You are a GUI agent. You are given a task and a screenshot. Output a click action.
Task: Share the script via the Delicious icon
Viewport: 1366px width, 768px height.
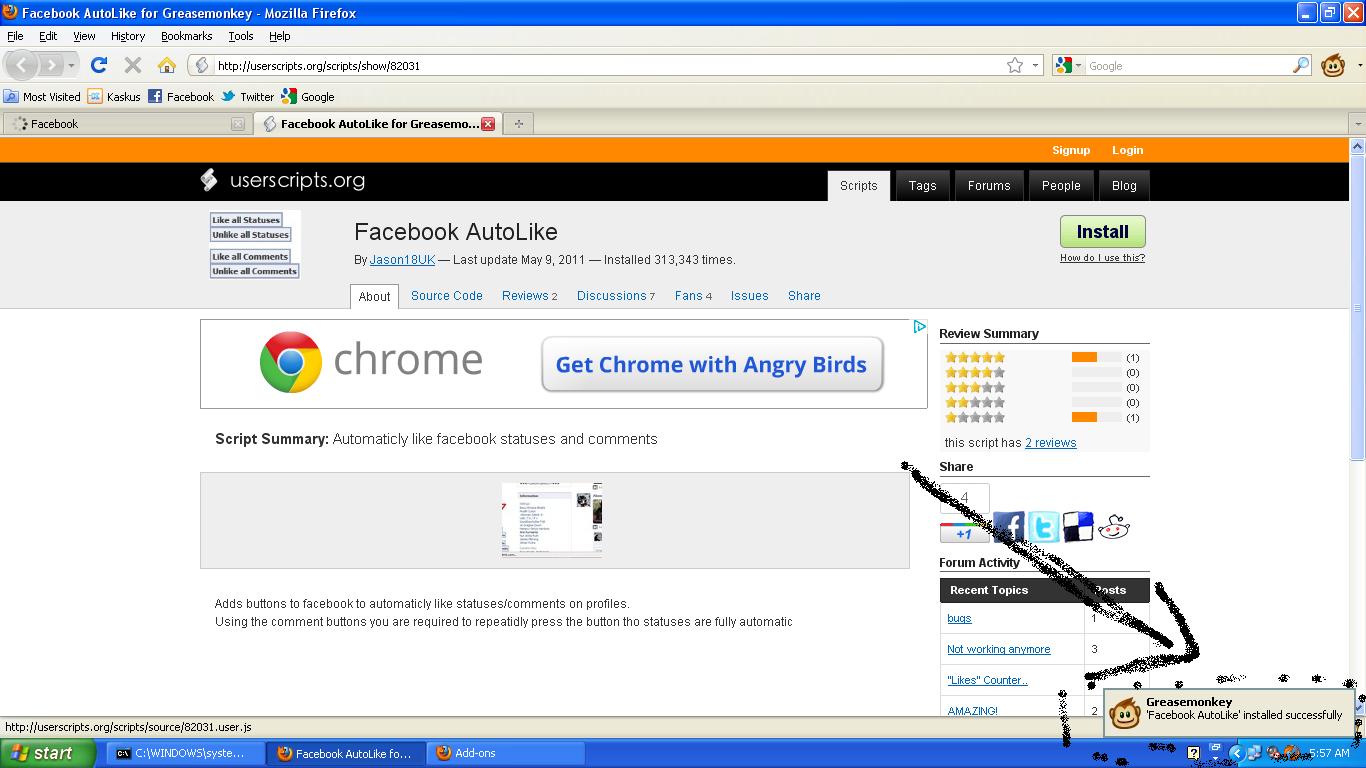tap(1078, 527)
